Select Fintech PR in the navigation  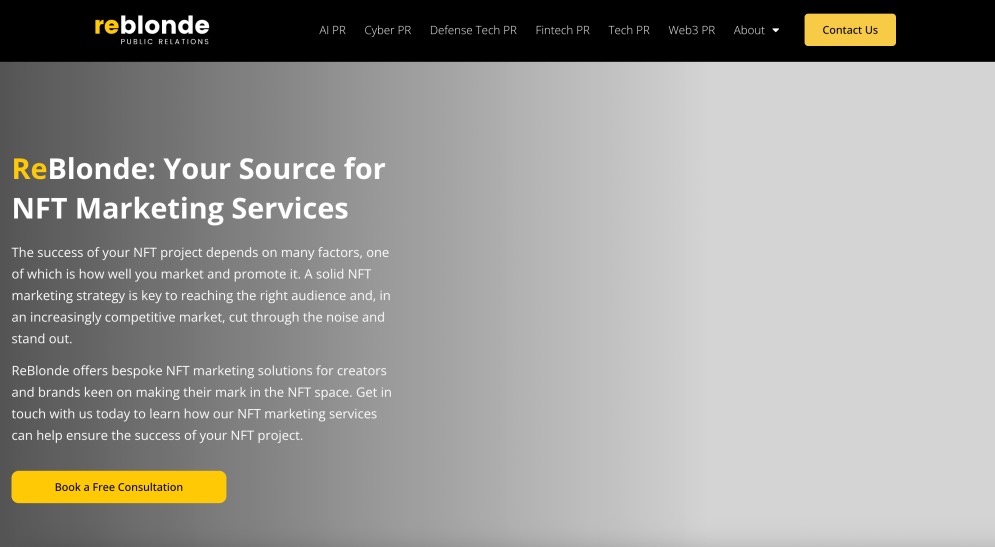[x=563, y=30]
